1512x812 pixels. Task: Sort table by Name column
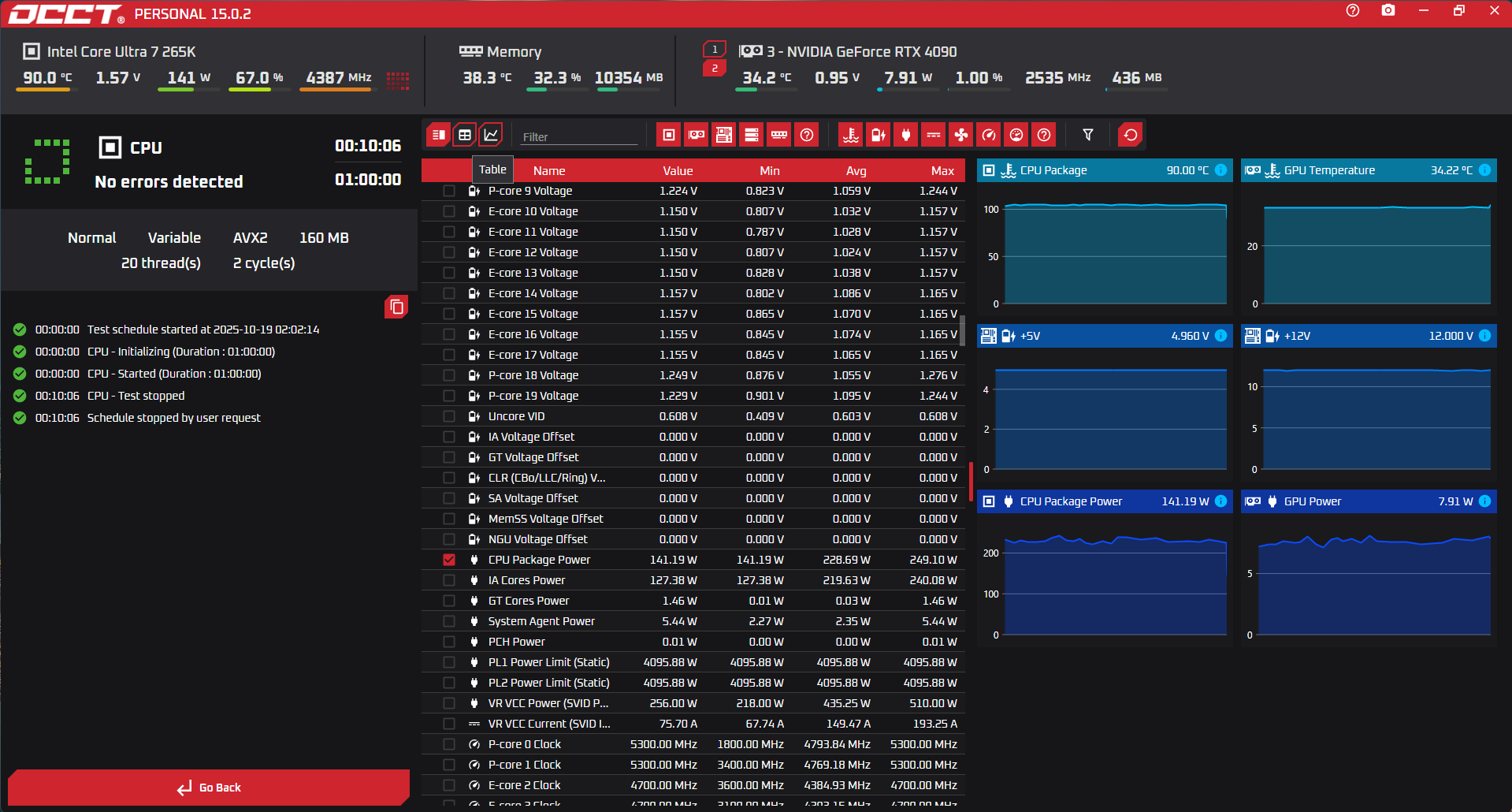click(x=548, y=171)
